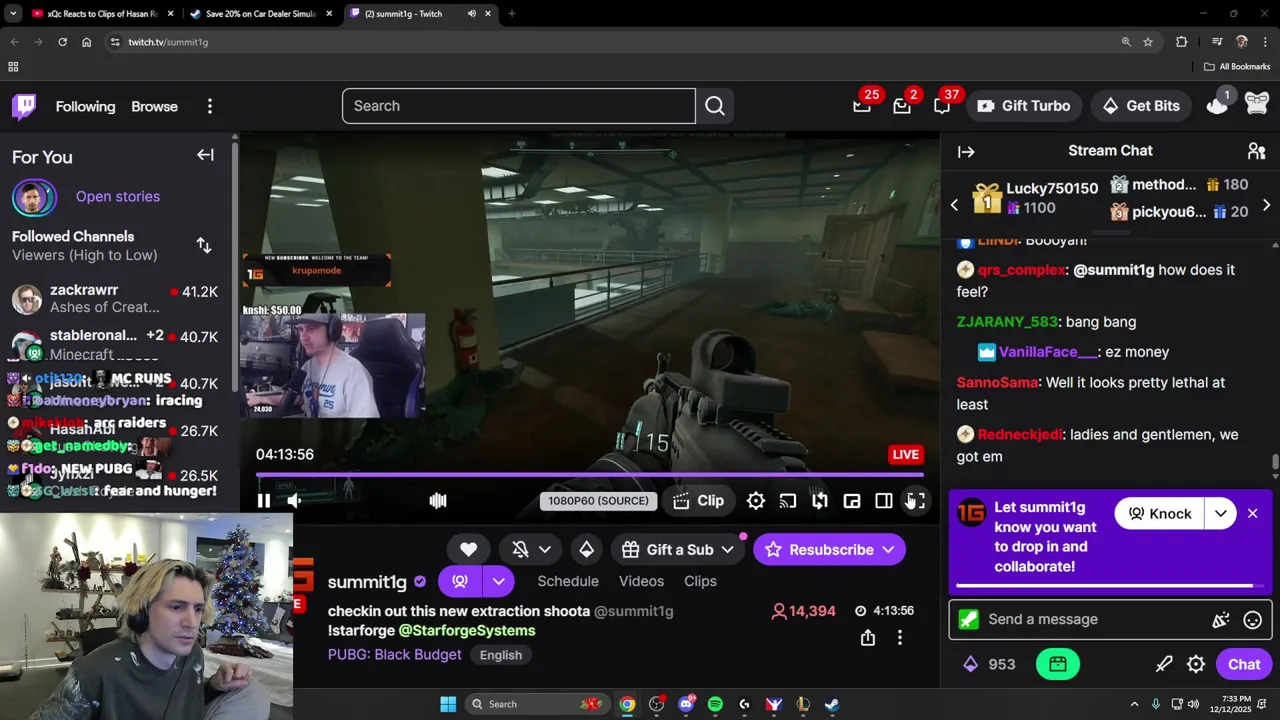Mute the stream volume speaker icon
Screen dimensions: 1280x720
point(293,501)
